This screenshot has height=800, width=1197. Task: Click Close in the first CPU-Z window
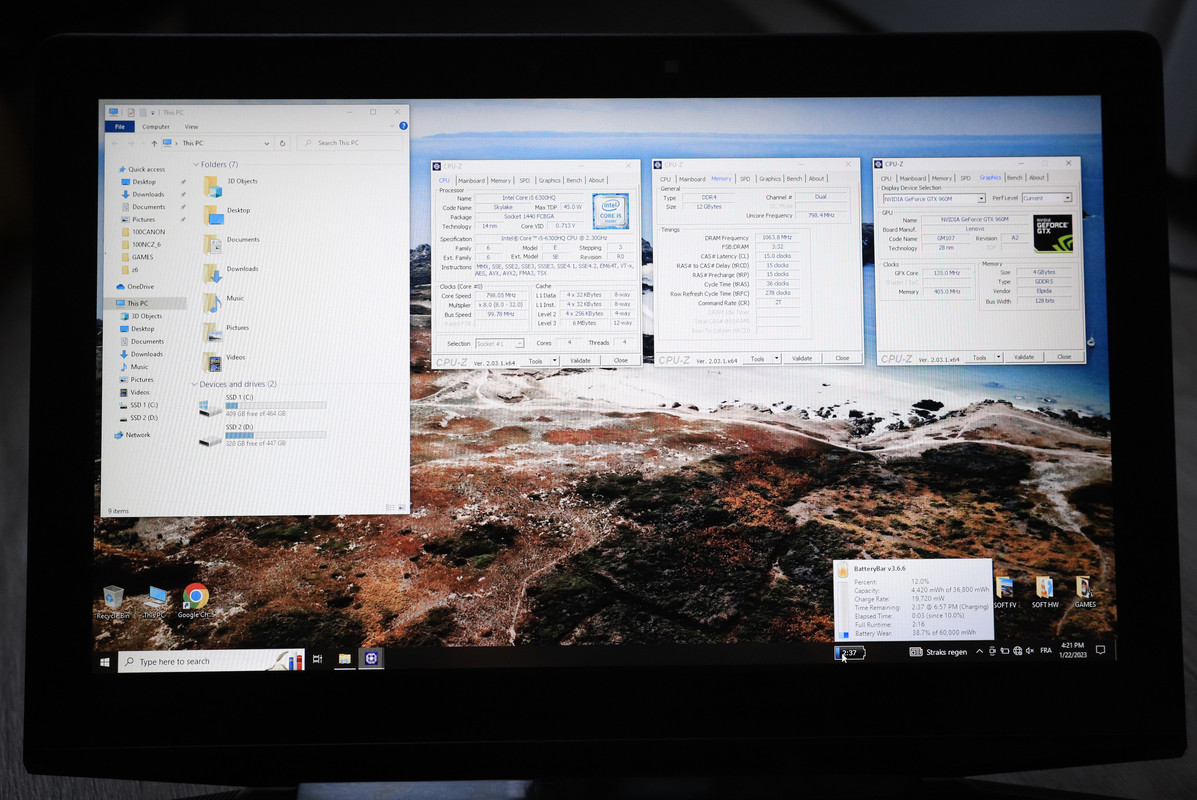tap(621, 360)
